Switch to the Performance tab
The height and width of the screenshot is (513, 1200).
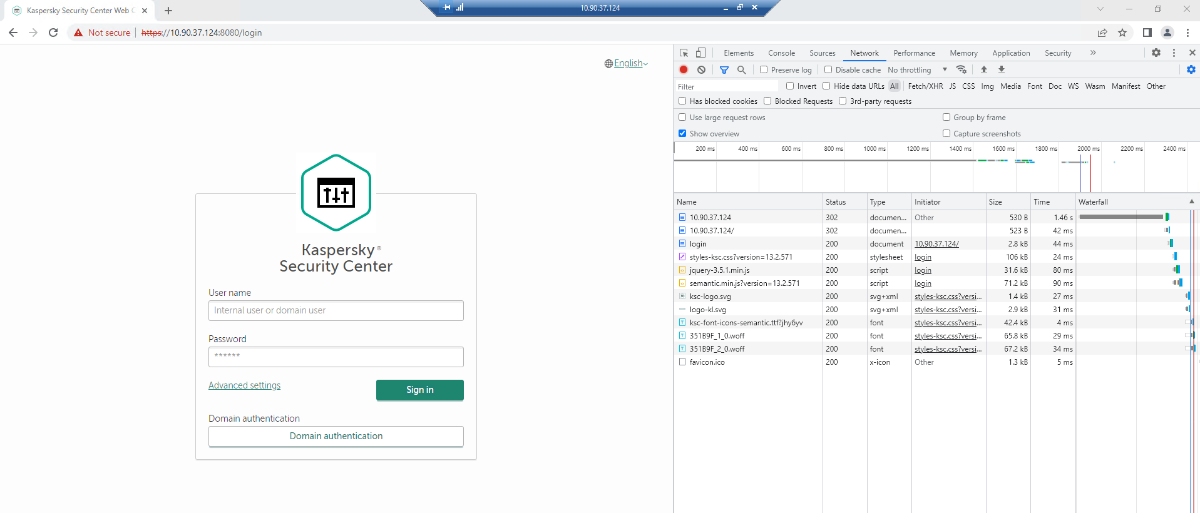(x=914, y=53)
